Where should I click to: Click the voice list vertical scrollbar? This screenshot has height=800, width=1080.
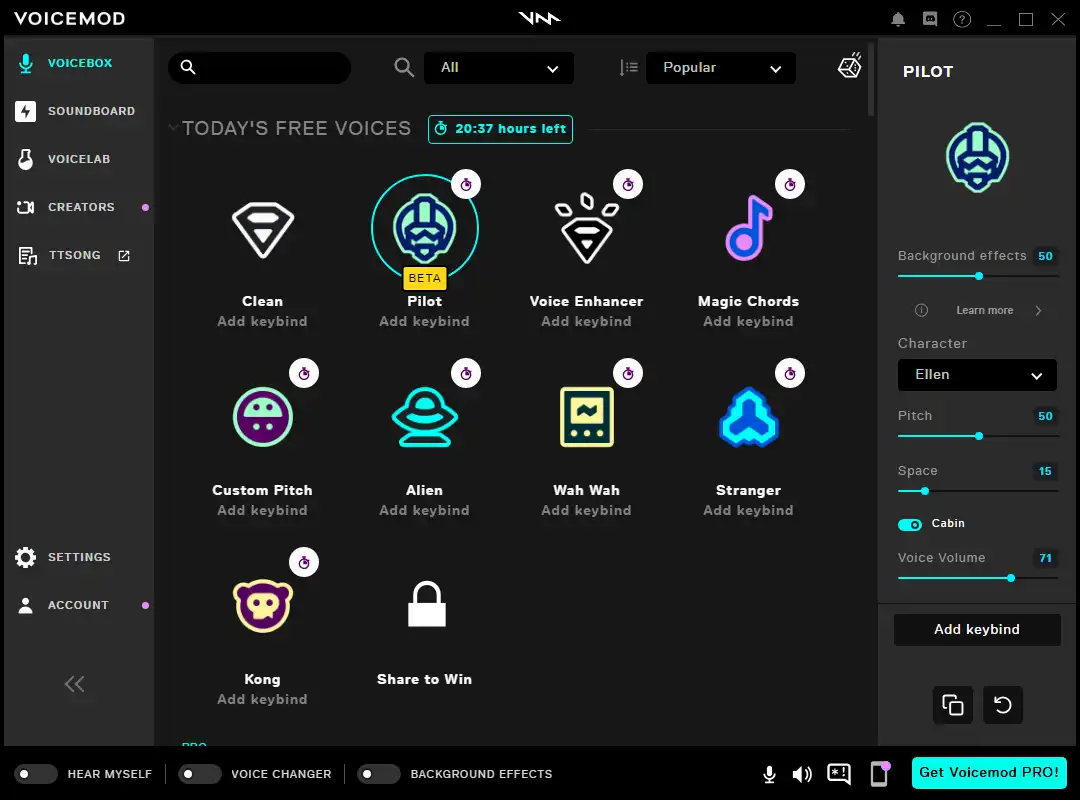click(x=871, y=79)
